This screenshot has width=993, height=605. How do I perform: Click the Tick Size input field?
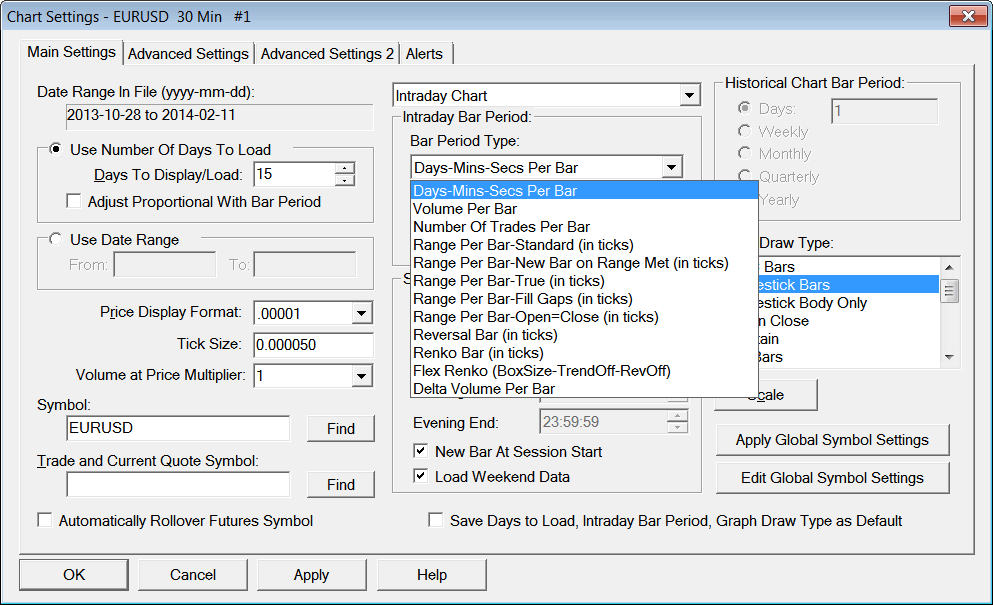coord(313,345)
